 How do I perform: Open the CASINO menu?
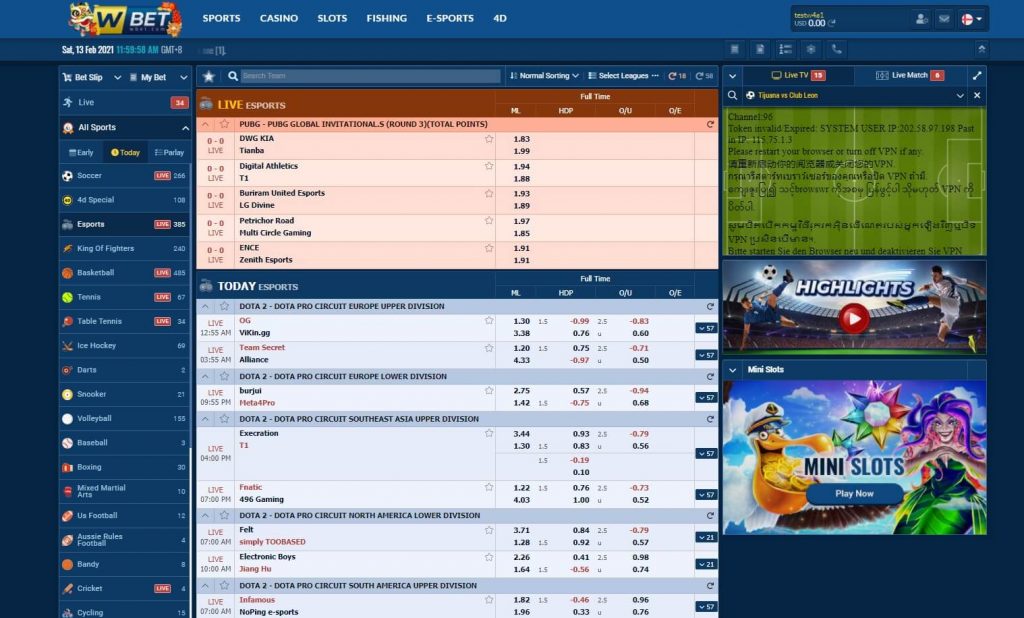coord(279,18)
